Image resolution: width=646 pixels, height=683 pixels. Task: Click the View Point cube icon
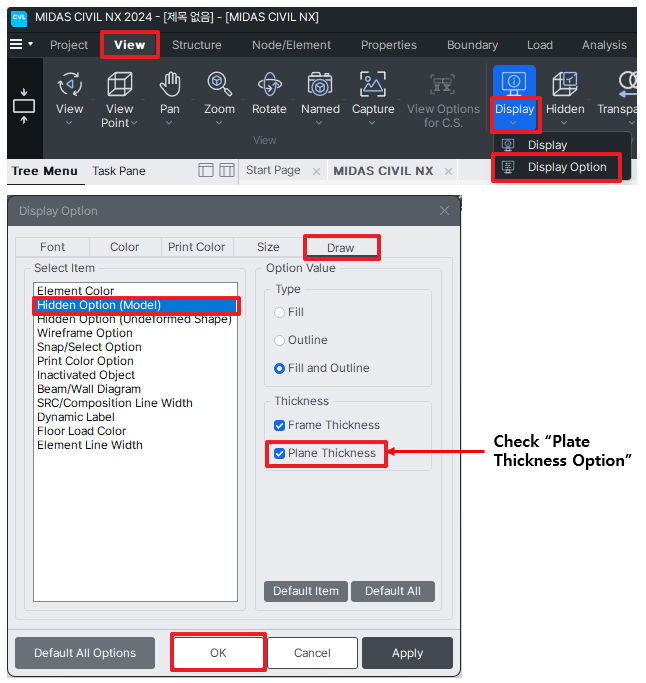point(119,84)
